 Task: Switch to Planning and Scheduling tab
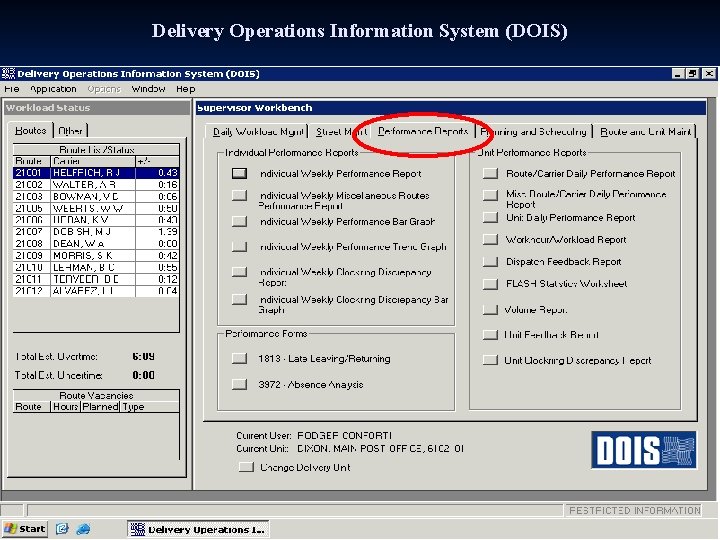[x=533, y=132]
